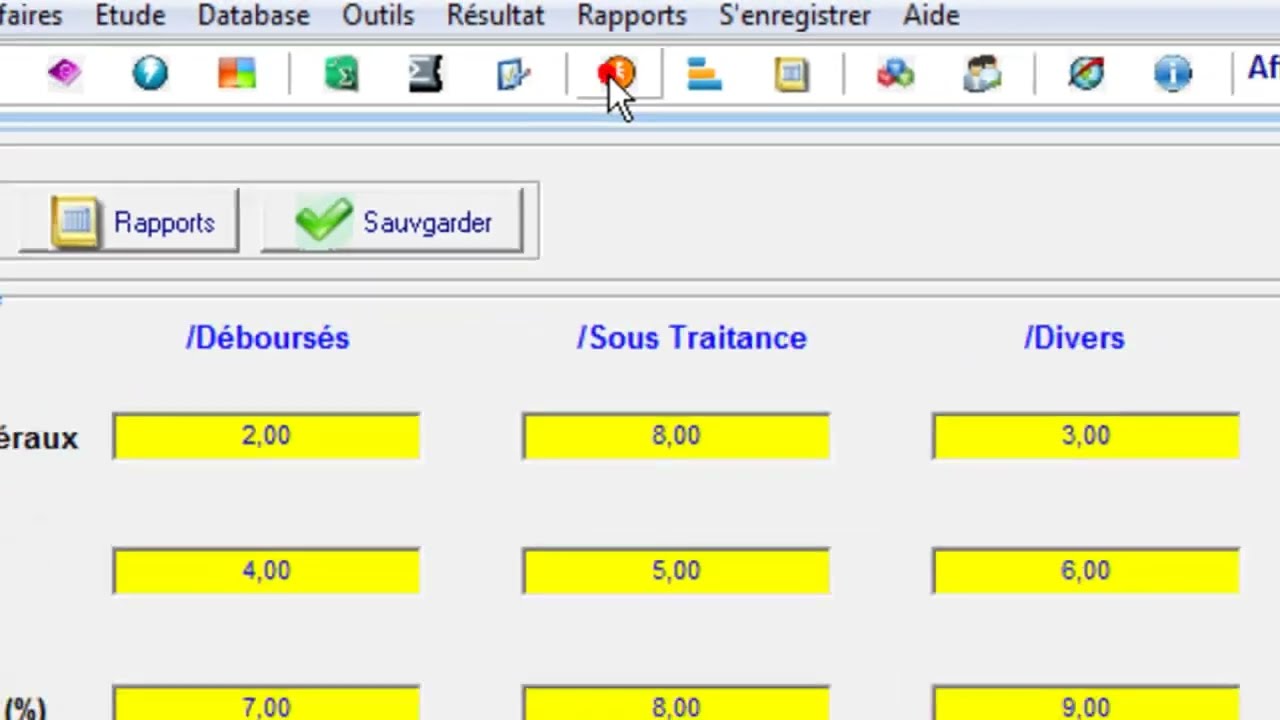The image size is (1280, 720).
Task: Click the notepad with pencil icon
Action: click(513, 74)
